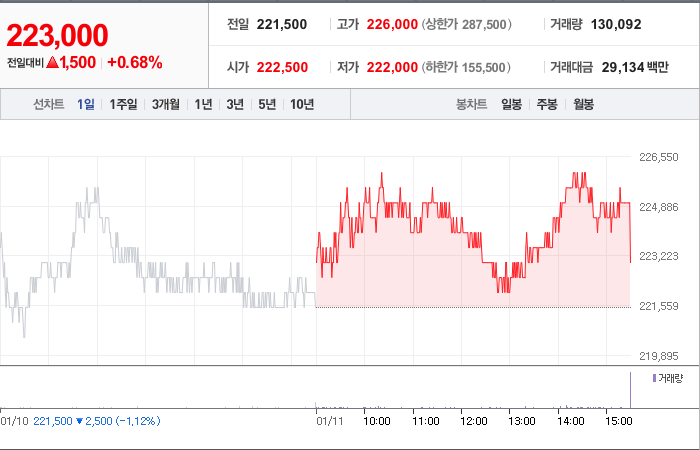Switch chart to 3개월 period

point(166,104)
